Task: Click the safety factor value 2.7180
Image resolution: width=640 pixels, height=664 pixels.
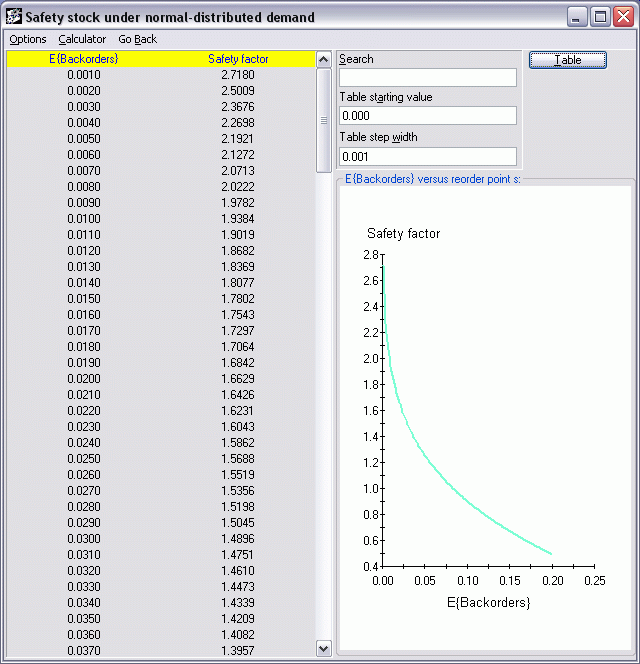Action: (238, 75)
